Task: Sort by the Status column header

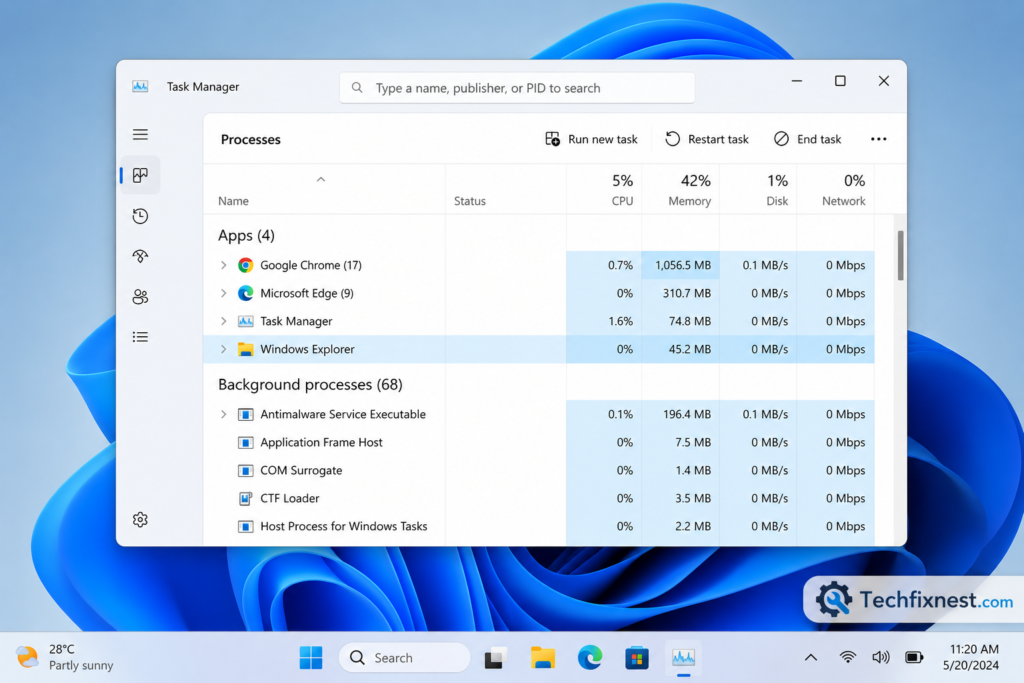Action: [505, 189]
